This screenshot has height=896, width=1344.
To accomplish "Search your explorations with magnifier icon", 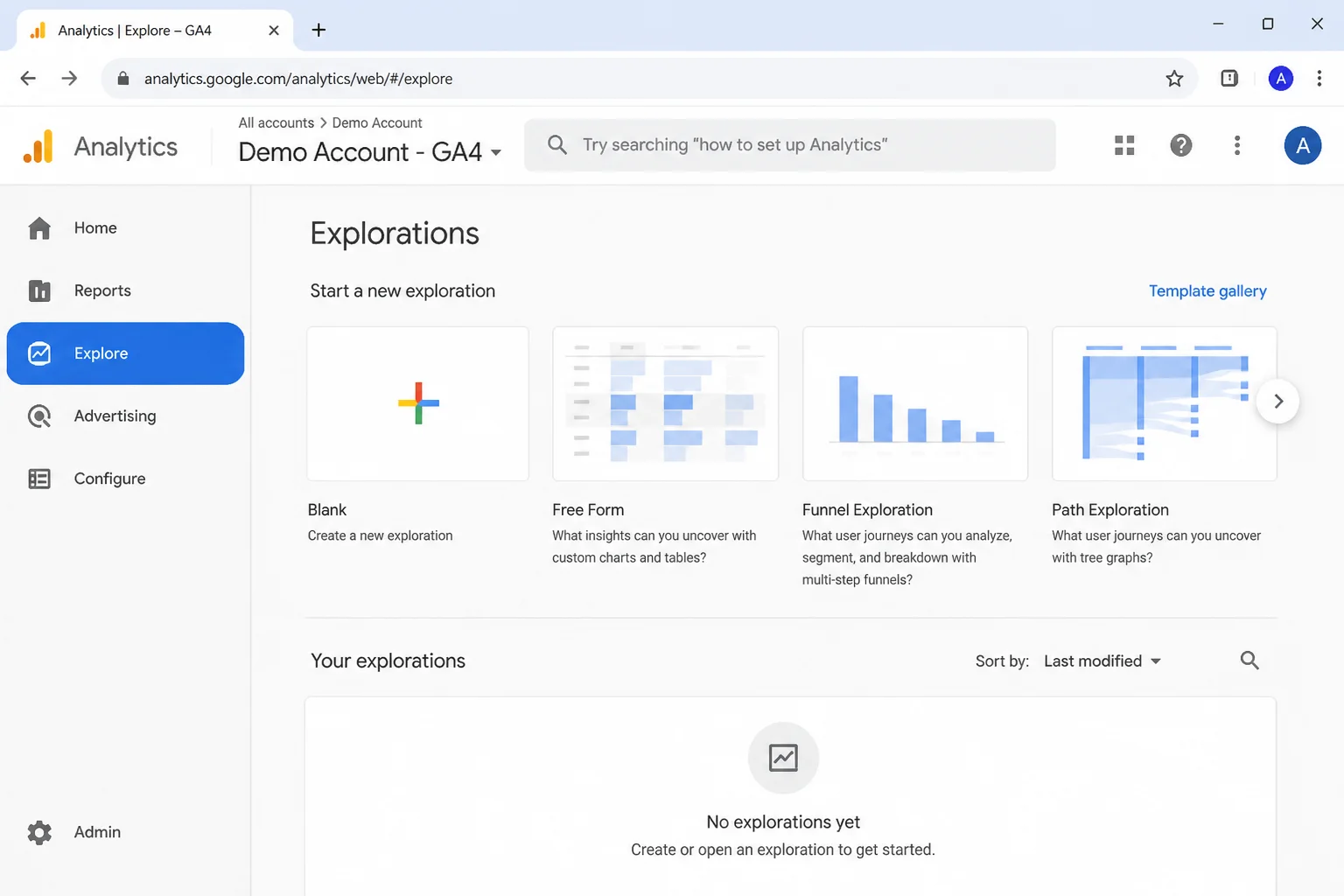I will click(1249, 661).
